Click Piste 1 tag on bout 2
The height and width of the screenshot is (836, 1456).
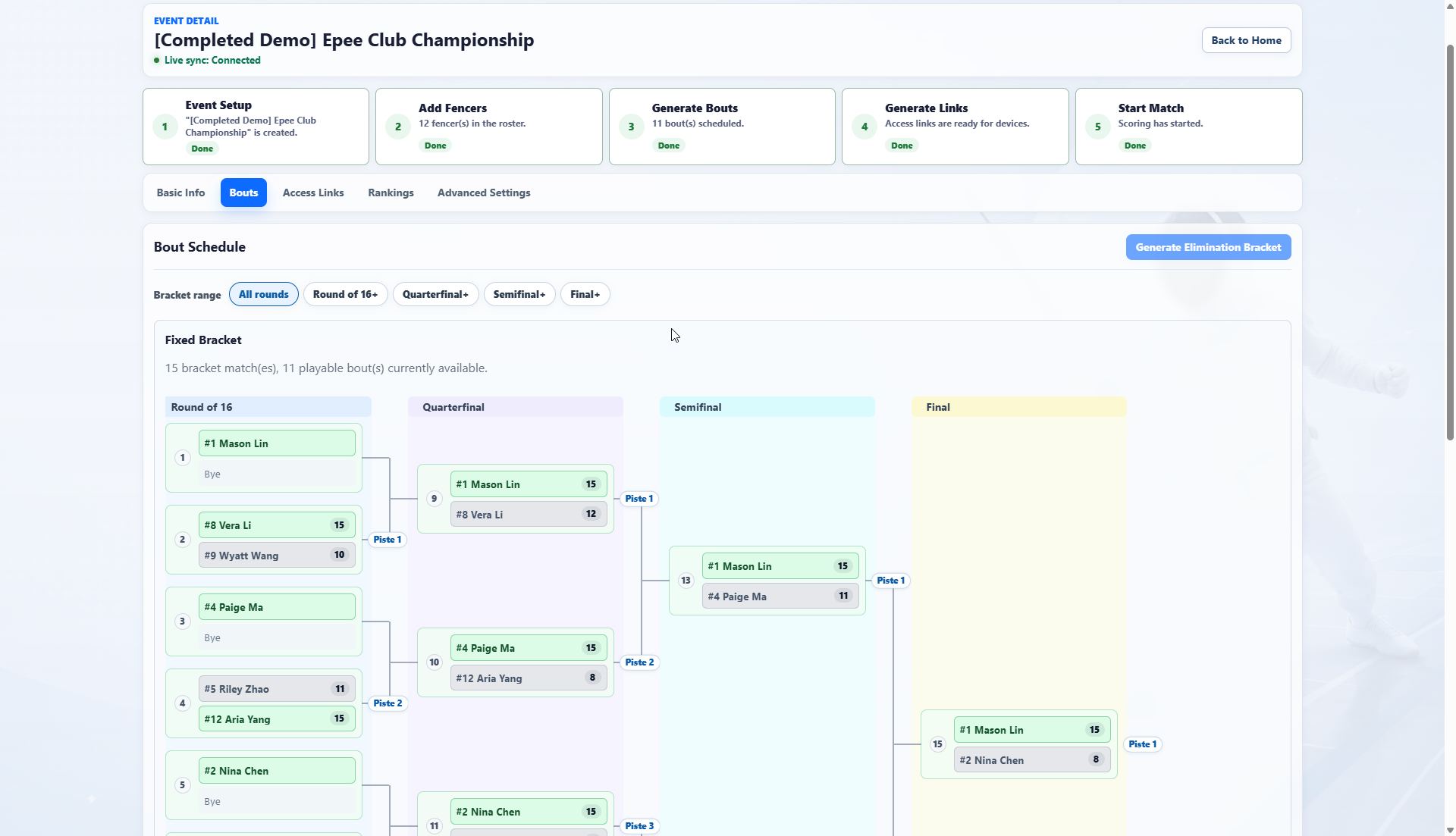[x=388, y=540]
